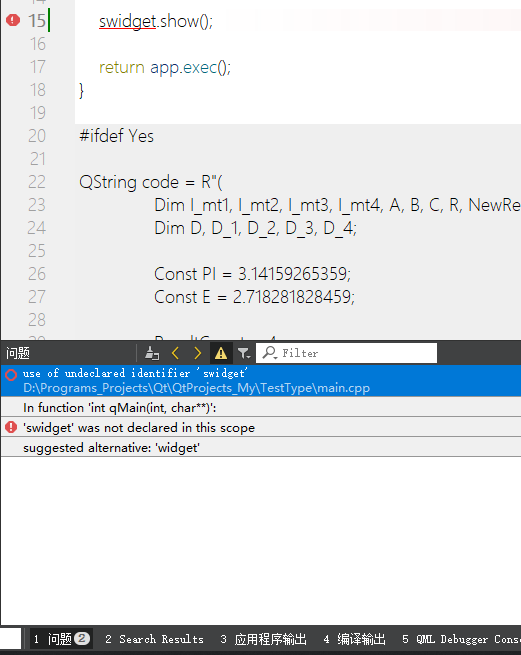Open the QML Debugger Console tab

pos(461,639)
